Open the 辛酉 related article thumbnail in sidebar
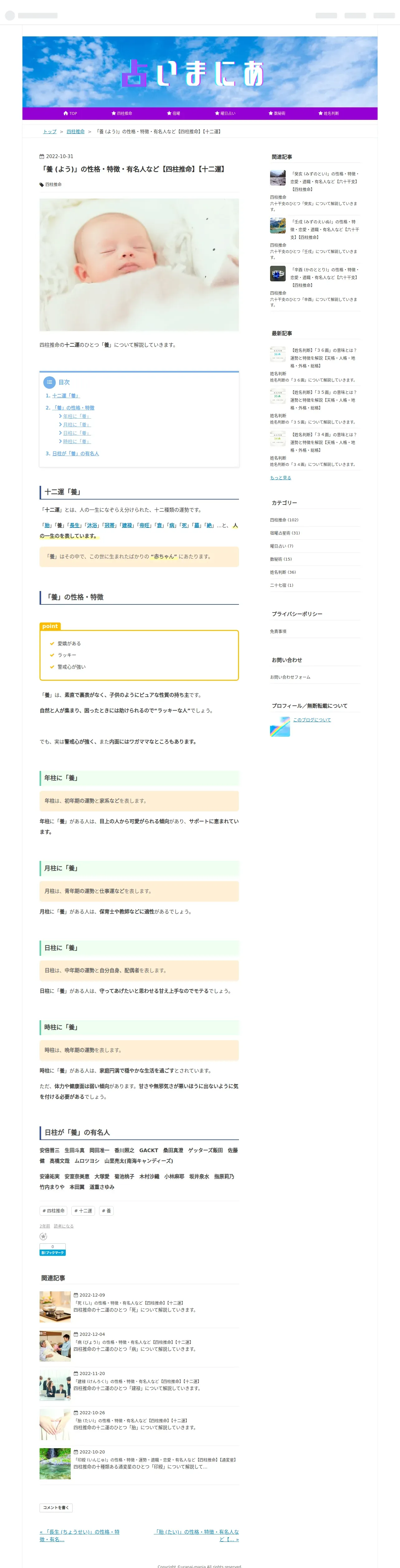400x1568 pixels. pos(278,273)
